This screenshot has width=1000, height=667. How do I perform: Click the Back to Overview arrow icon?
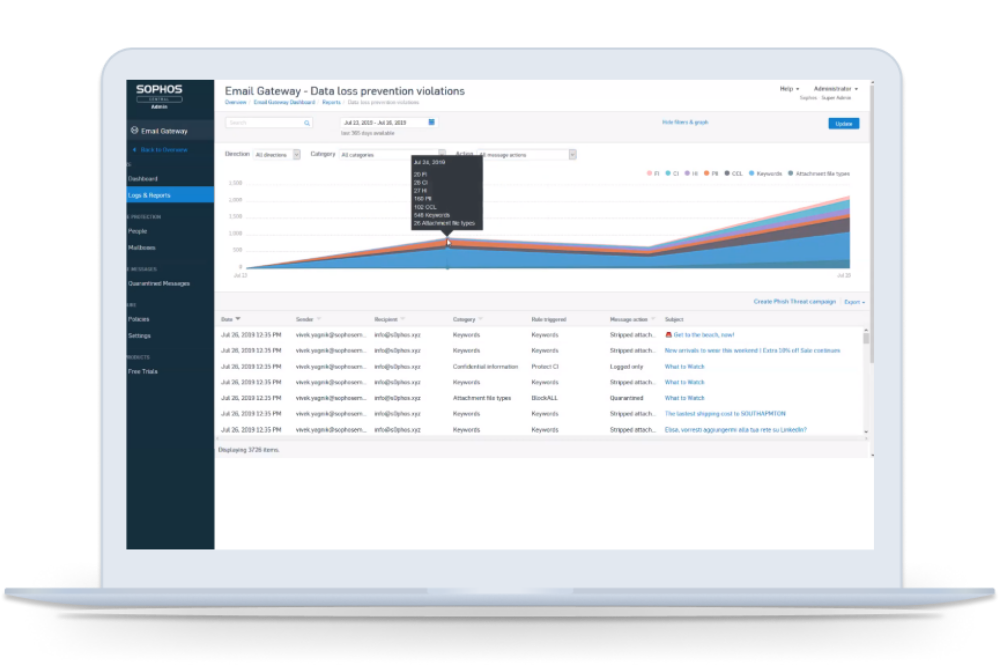[x=135, y=150]
